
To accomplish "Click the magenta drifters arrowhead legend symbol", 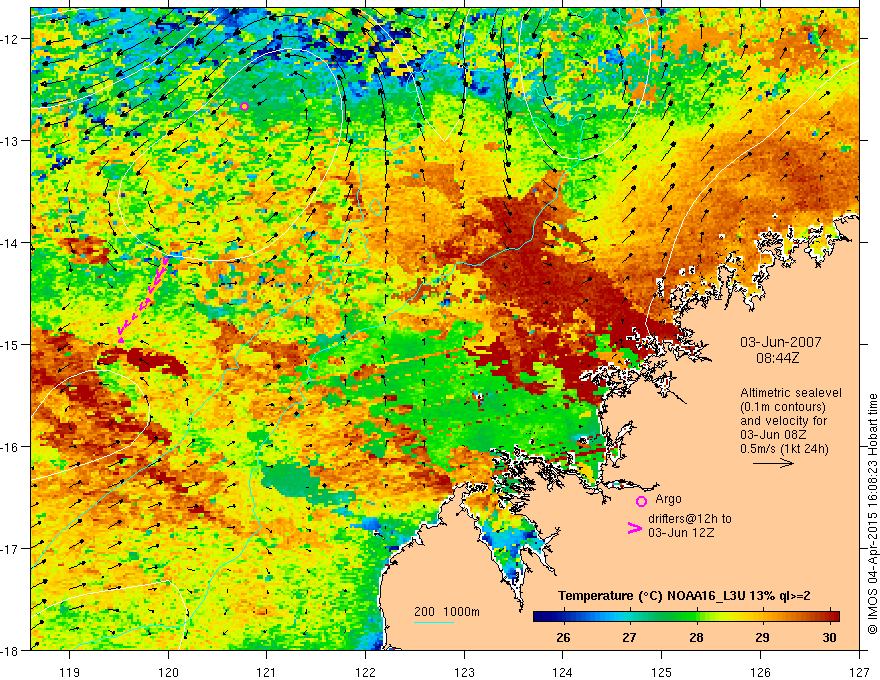I will click(635, 528).
